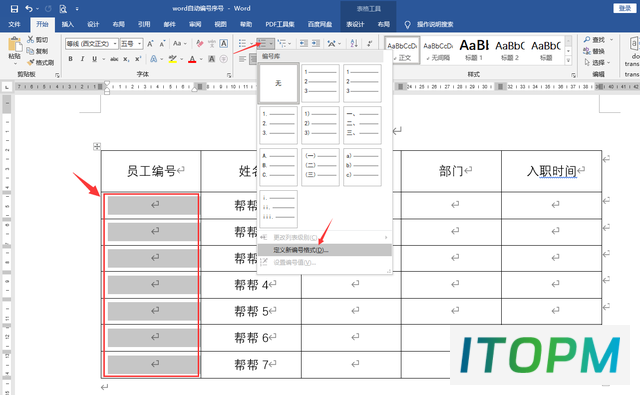Toggle Underline formatting button

(x=95, y=59)
